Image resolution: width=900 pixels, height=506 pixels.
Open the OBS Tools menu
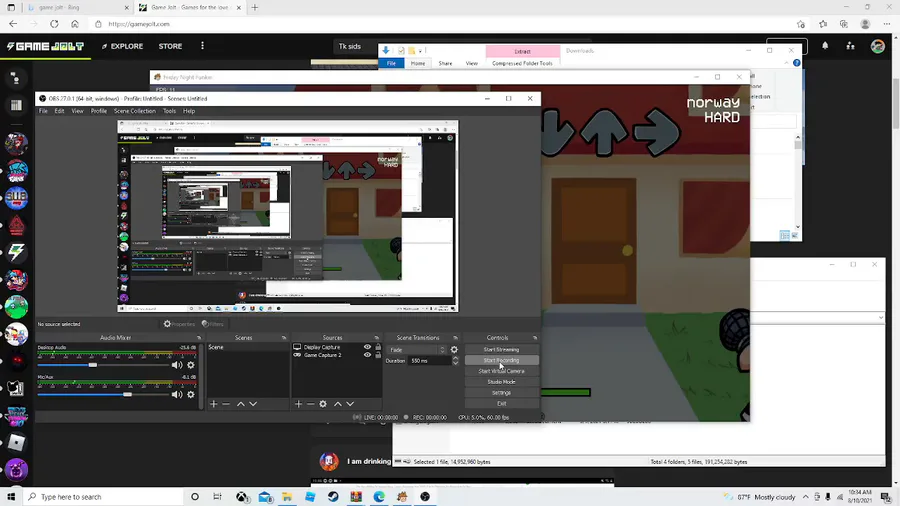click(169, 111)
